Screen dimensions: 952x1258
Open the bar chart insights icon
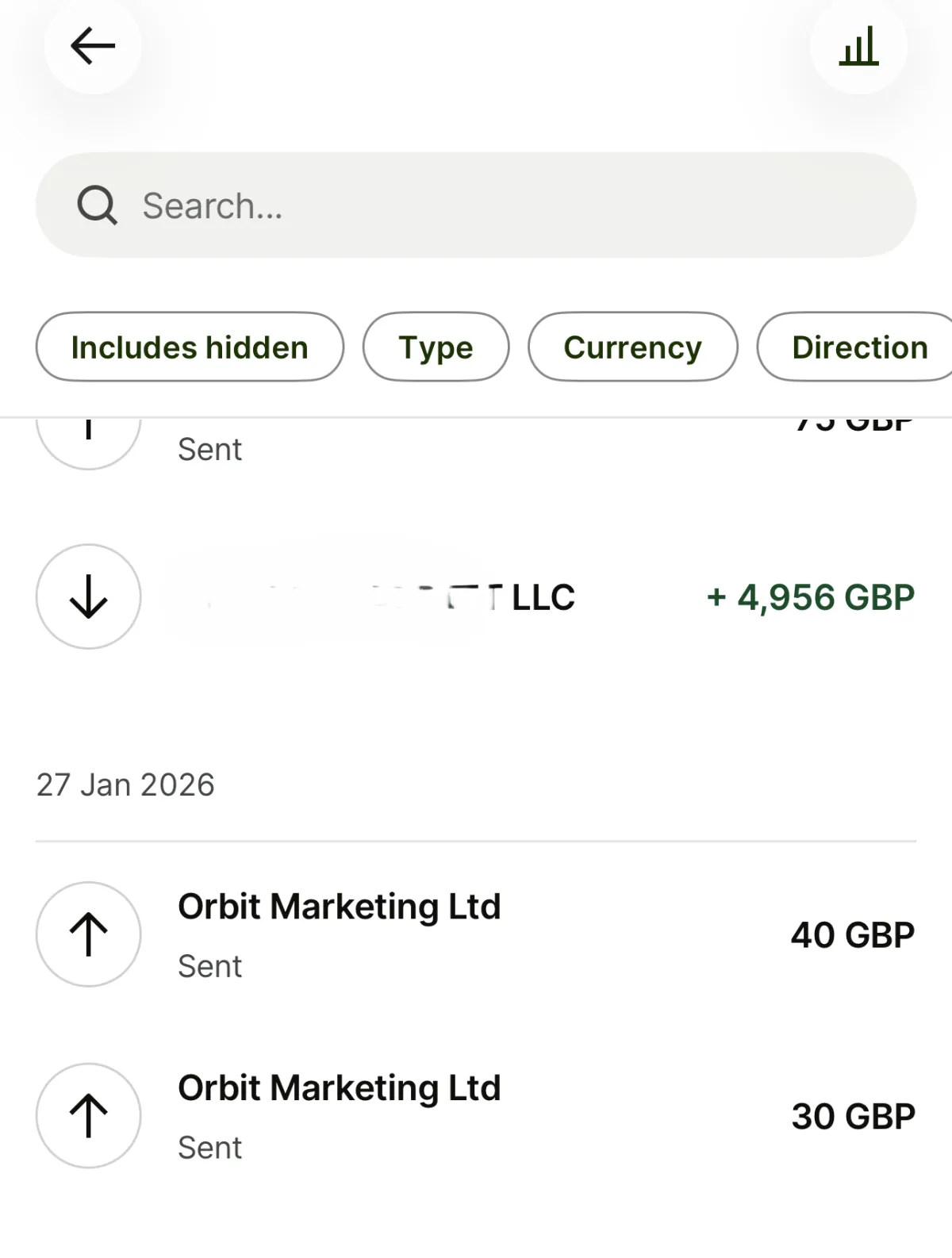(x=858, y=46)
